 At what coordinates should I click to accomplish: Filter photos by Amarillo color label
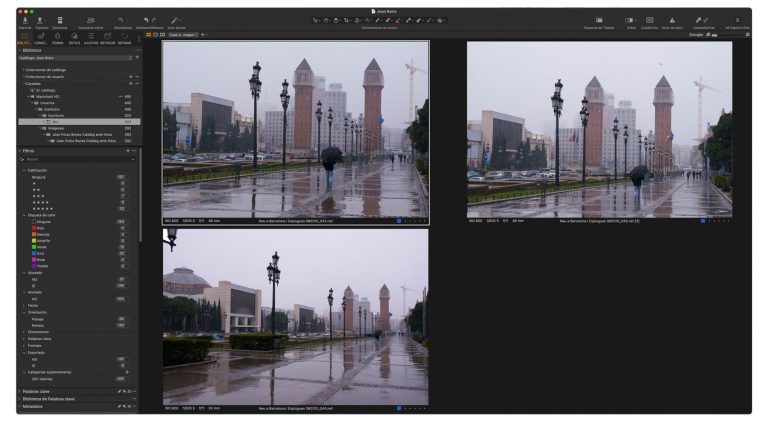[x=34, y=241]
